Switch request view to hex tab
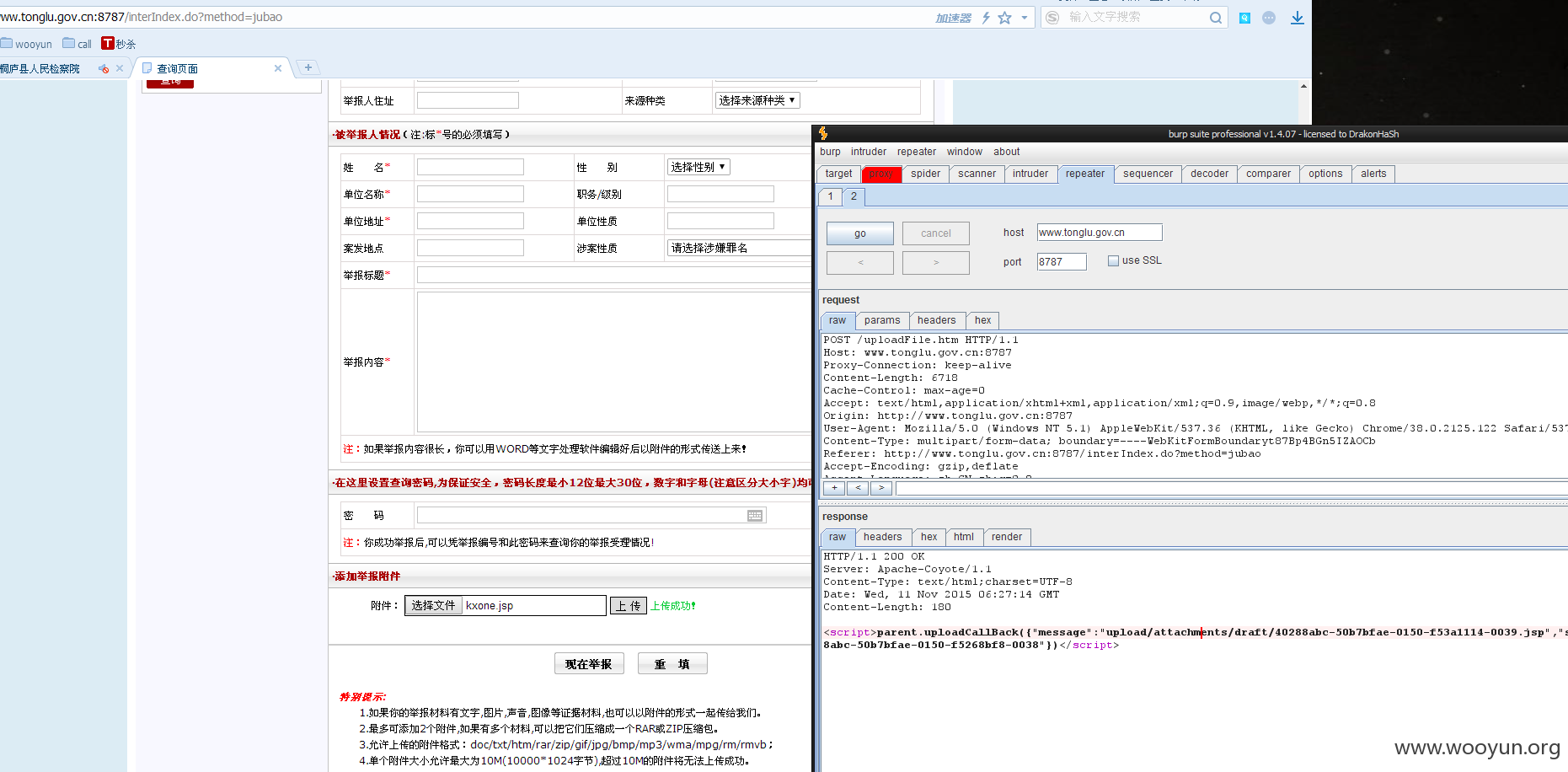1568x772 pixels. 982,320
